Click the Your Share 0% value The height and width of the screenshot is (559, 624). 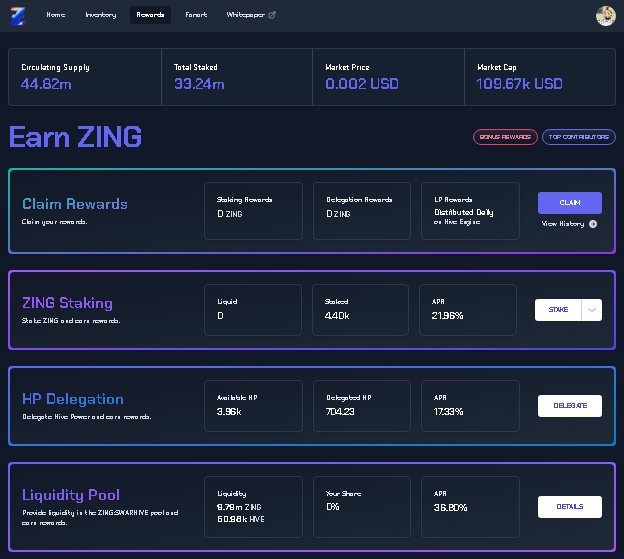333,507
